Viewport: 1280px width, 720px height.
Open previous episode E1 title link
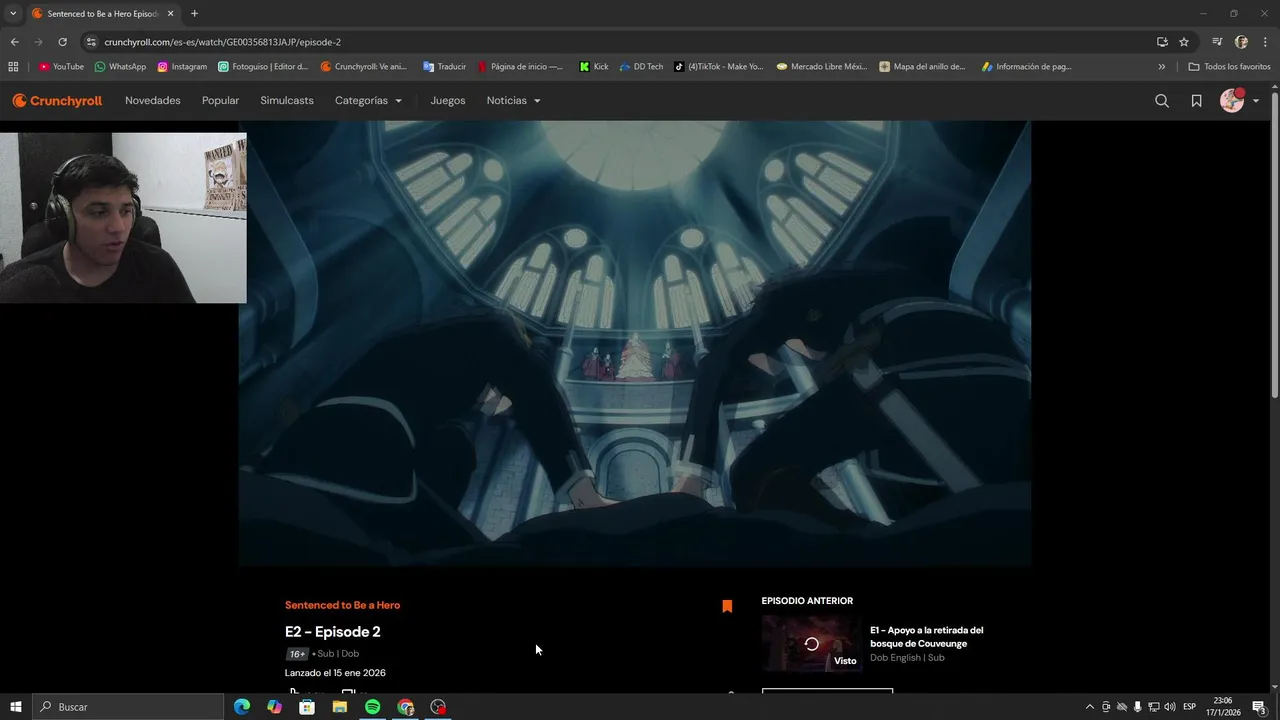click(x=926, y=637)
